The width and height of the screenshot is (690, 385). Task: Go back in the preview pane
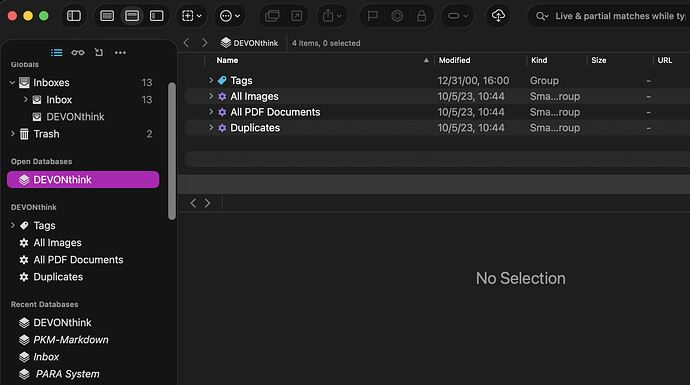193,203
